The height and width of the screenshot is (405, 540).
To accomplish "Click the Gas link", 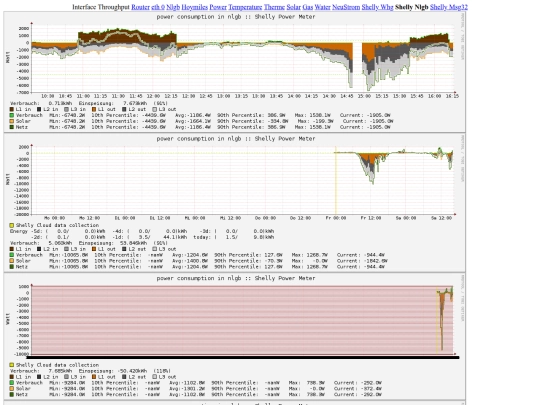I will 308,7.
